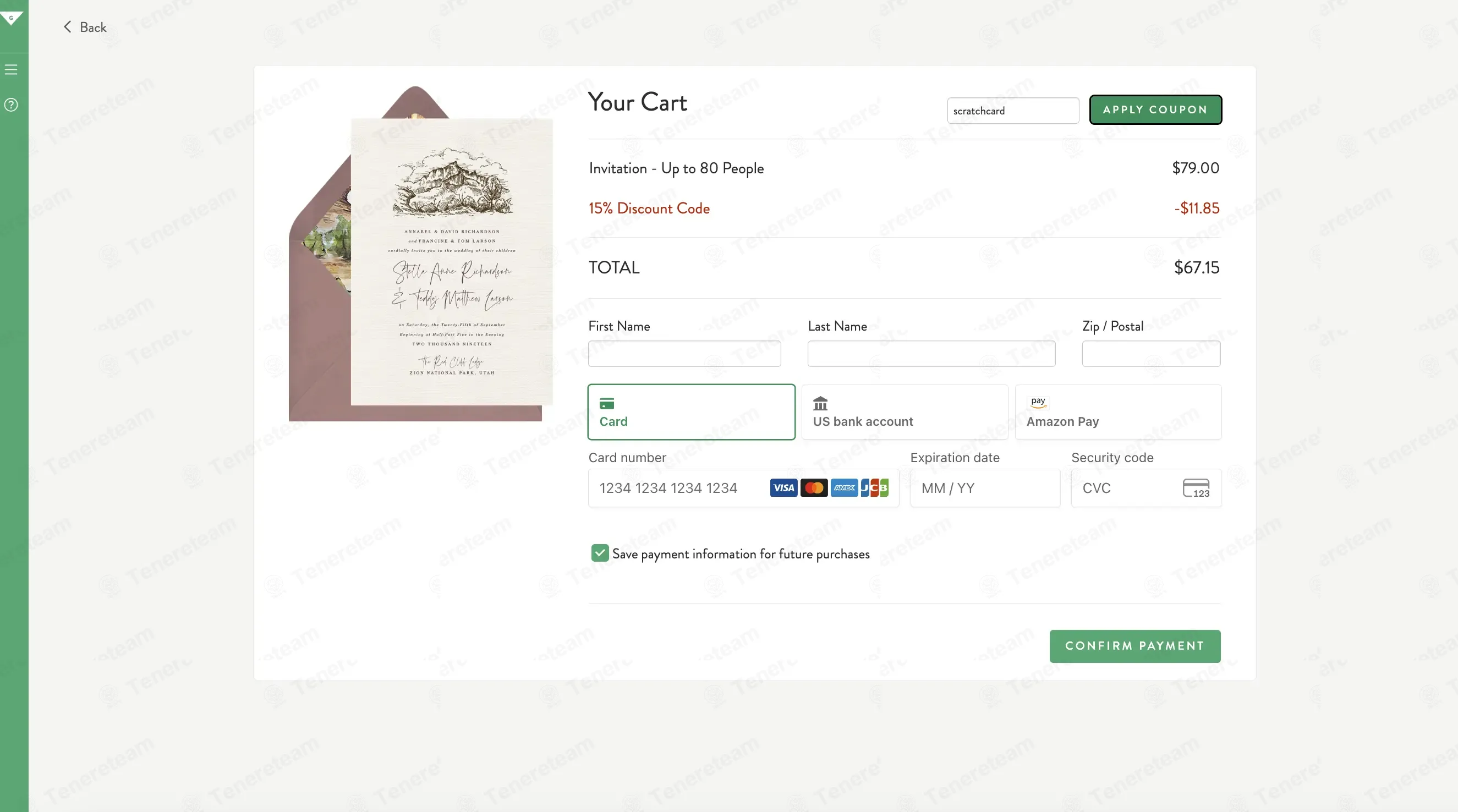Select the US bank account tab
Image resolution: width=1458 pixels, height=812 pixels.
905,412
